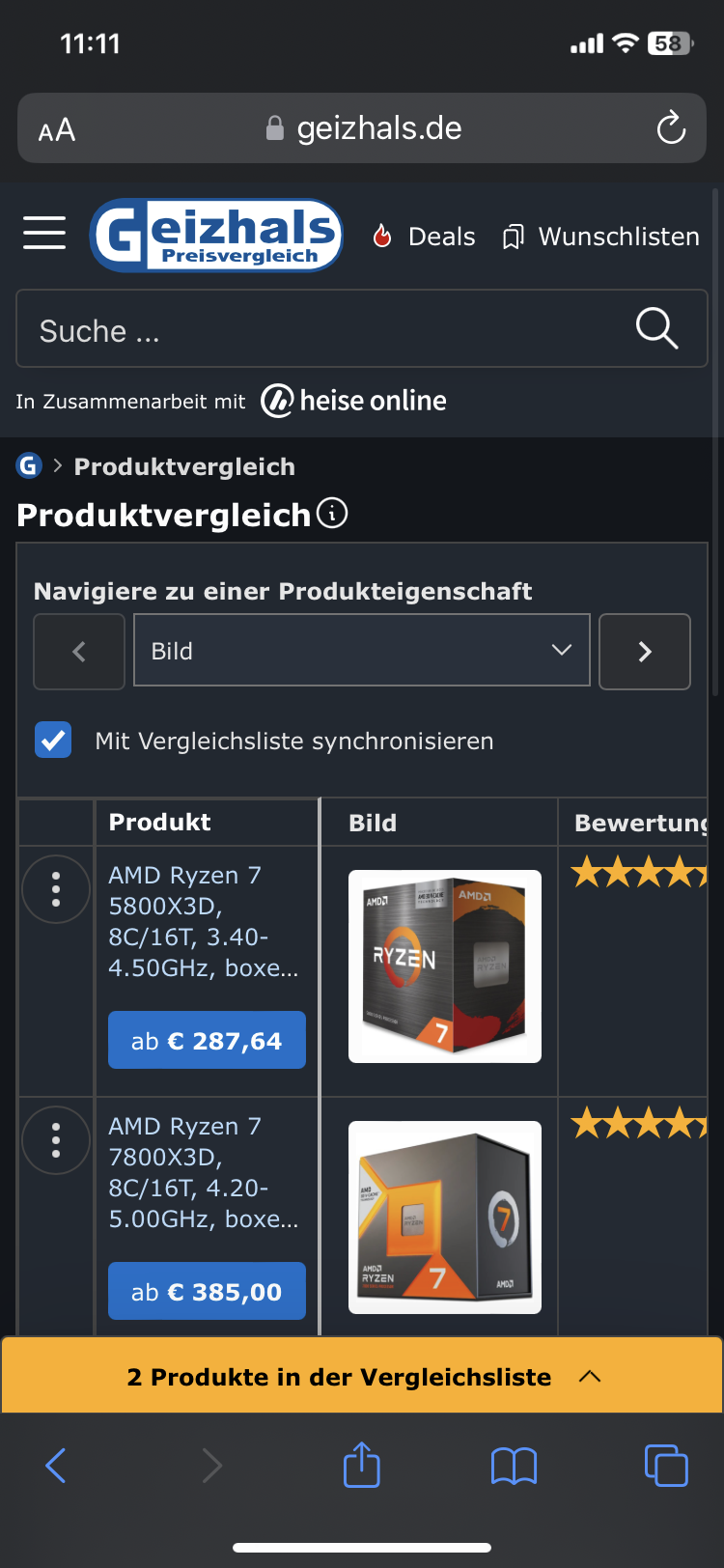
Task: Open the hamburger navigation menu
Action: [44, 233]
